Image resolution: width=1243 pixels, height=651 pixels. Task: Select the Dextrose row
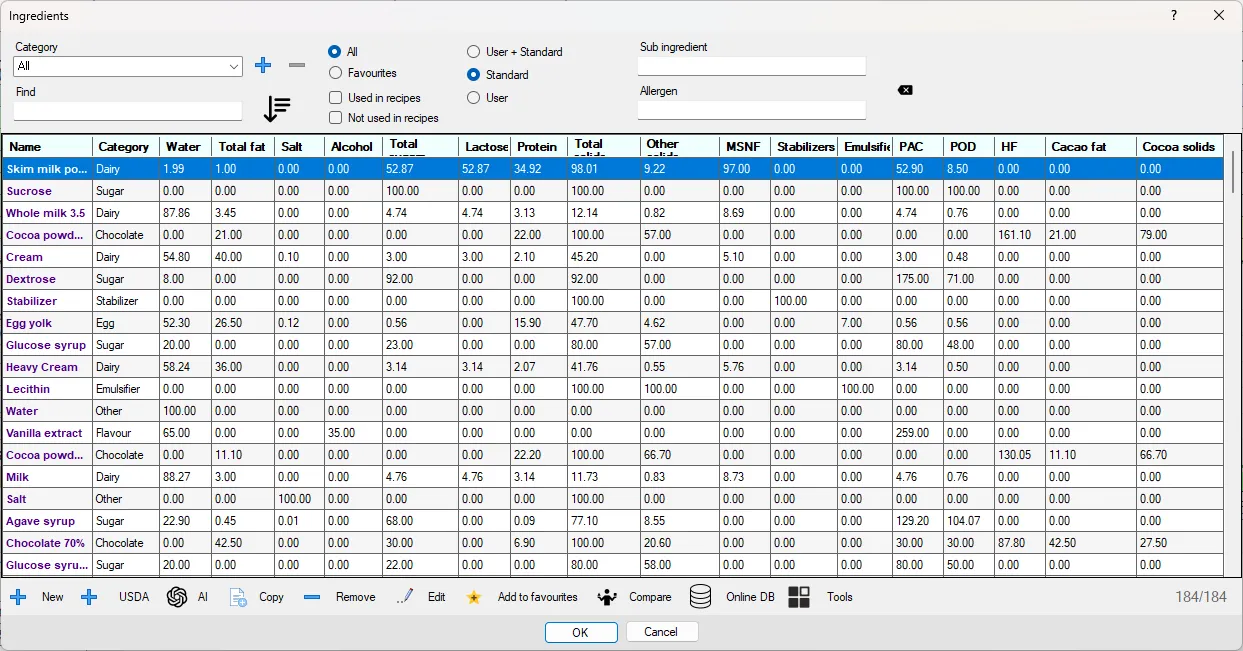(613, 279)
